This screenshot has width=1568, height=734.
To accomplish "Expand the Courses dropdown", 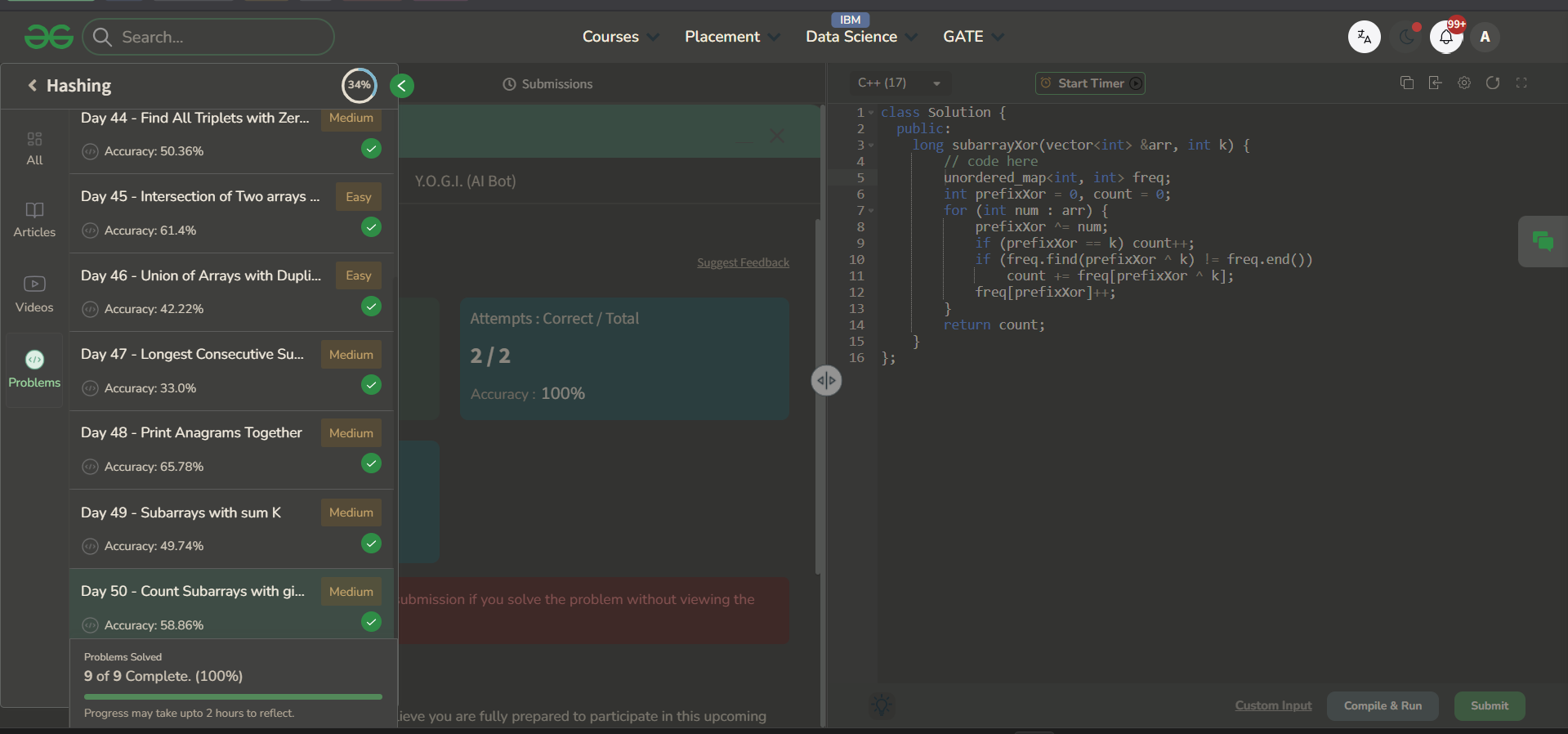I will [620, 37].
